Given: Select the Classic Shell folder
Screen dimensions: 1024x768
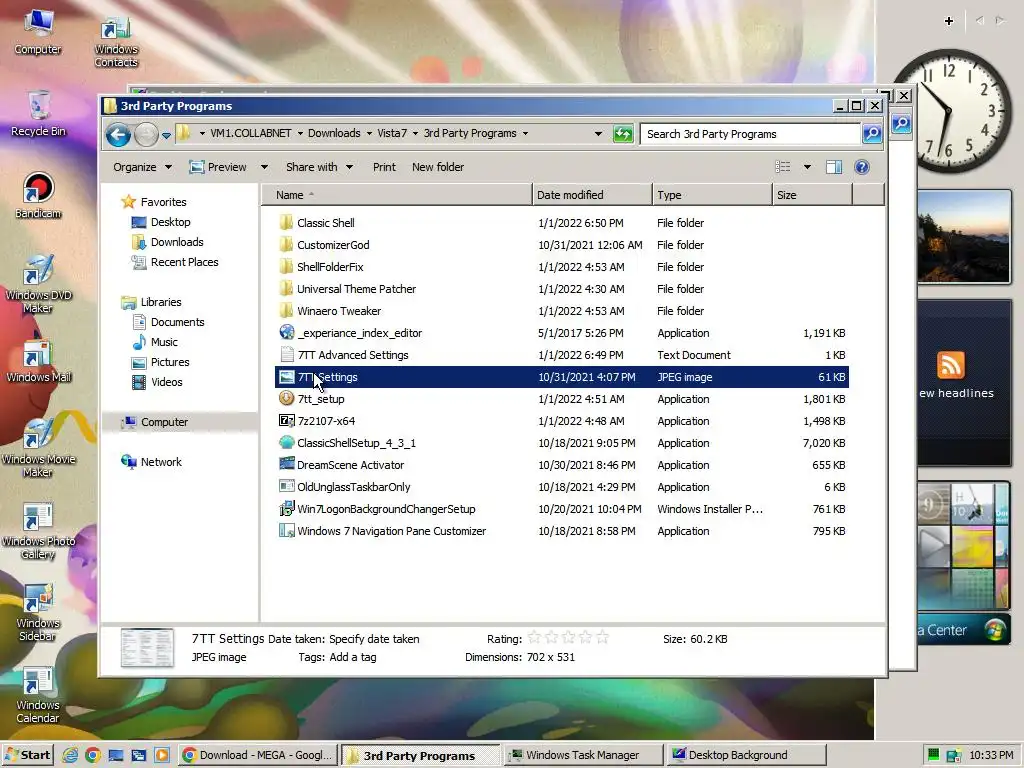Looking at the screenshot, I should click(562, 223).
